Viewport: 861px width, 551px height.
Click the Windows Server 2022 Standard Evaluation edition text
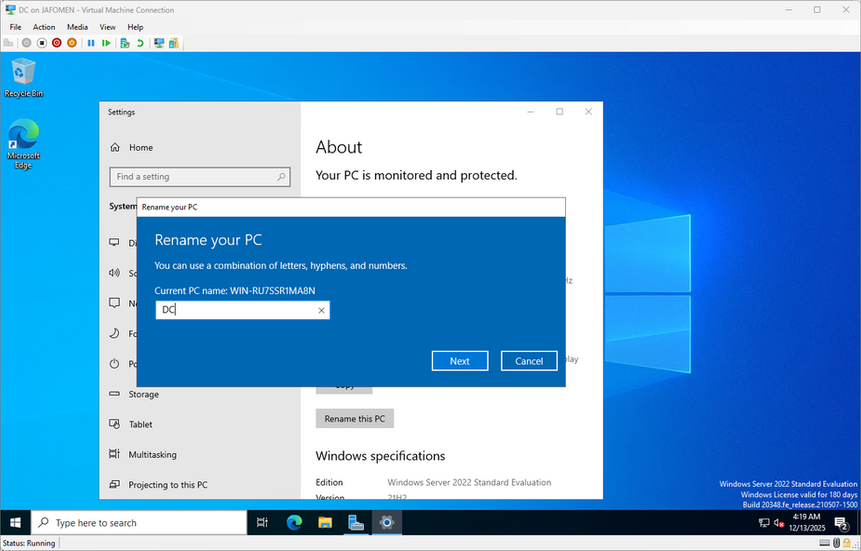pyautogui.click(x=469, y=482)
